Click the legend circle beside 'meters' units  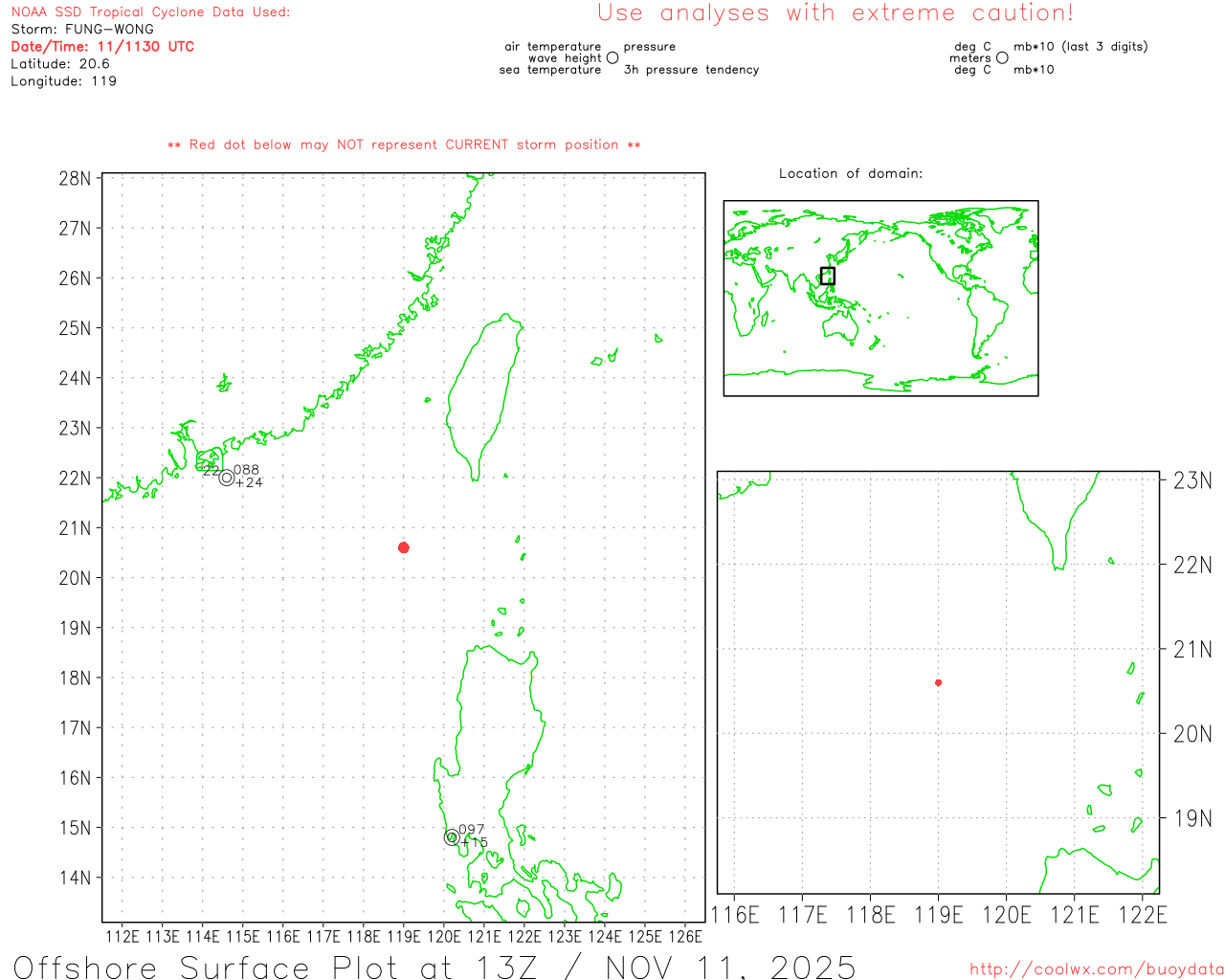point(1002,58)
